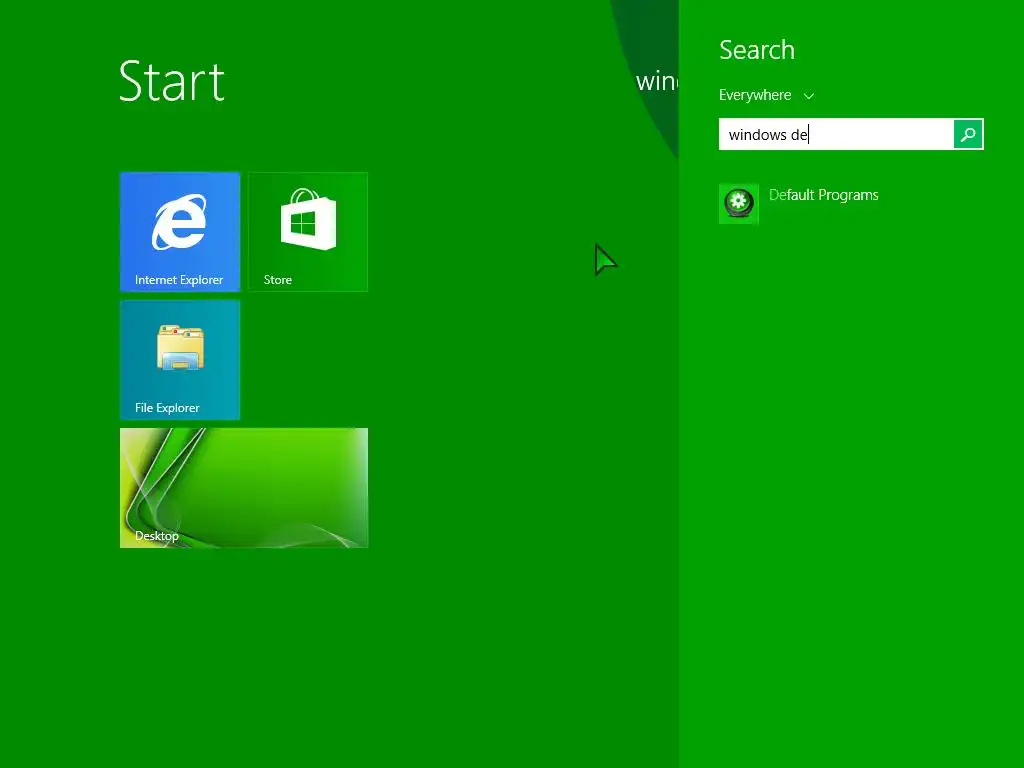1024x768 pixels.
Task: Click the Default Programs gear icon
Action: [739, 204]
